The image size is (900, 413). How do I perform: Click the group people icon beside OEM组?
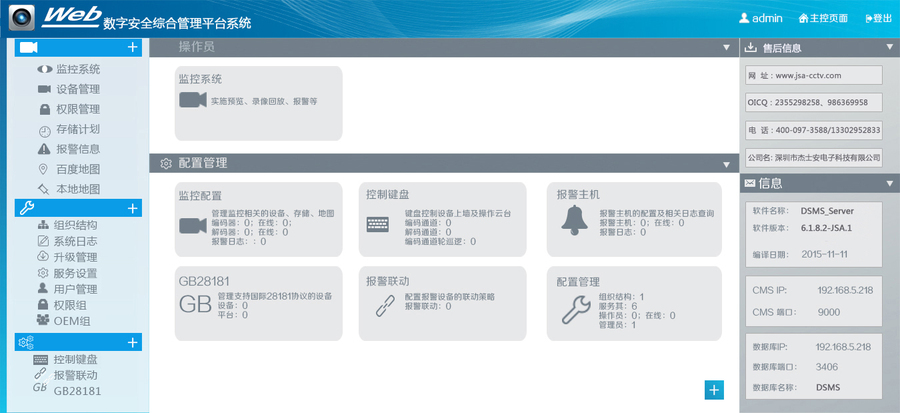tap(43, 320)
